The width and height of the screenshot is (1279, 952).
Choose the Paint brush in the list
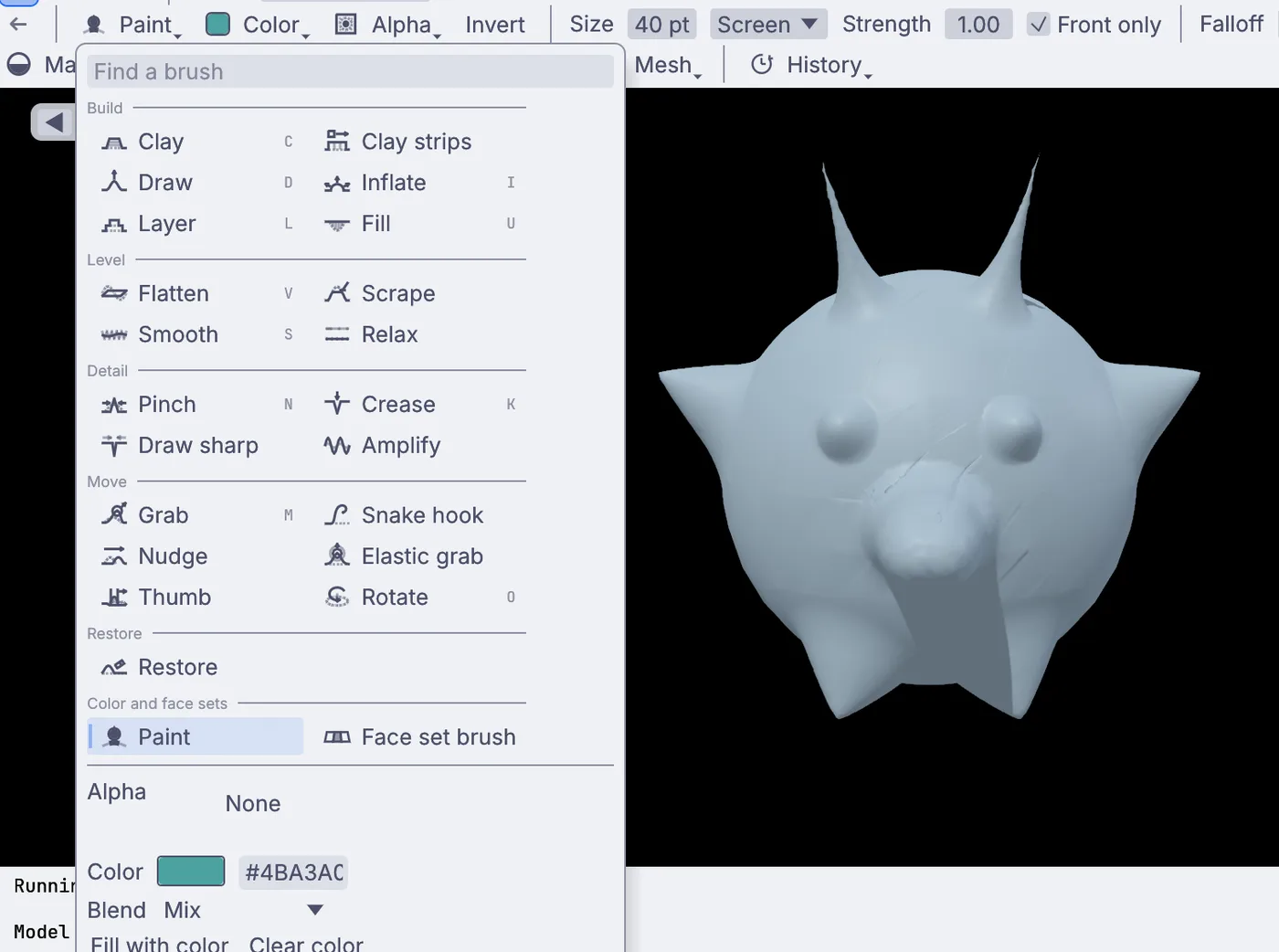coord(196,737)
